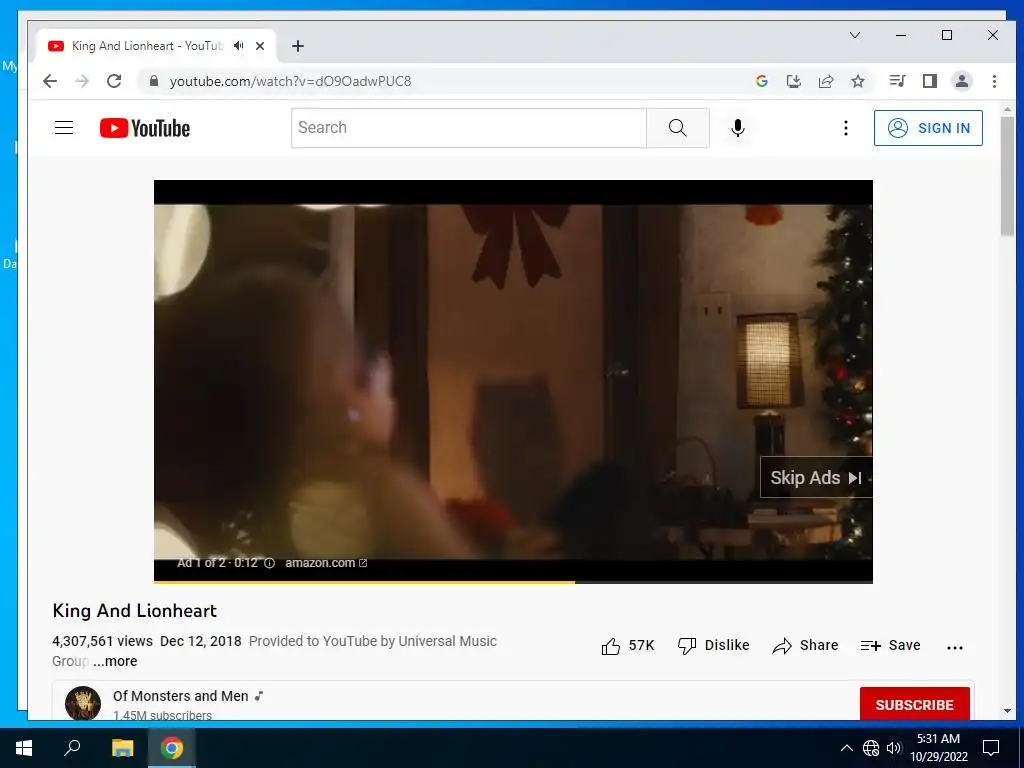
Task: Bookmark this tab with star icon
Action: [x=858, y=81]
